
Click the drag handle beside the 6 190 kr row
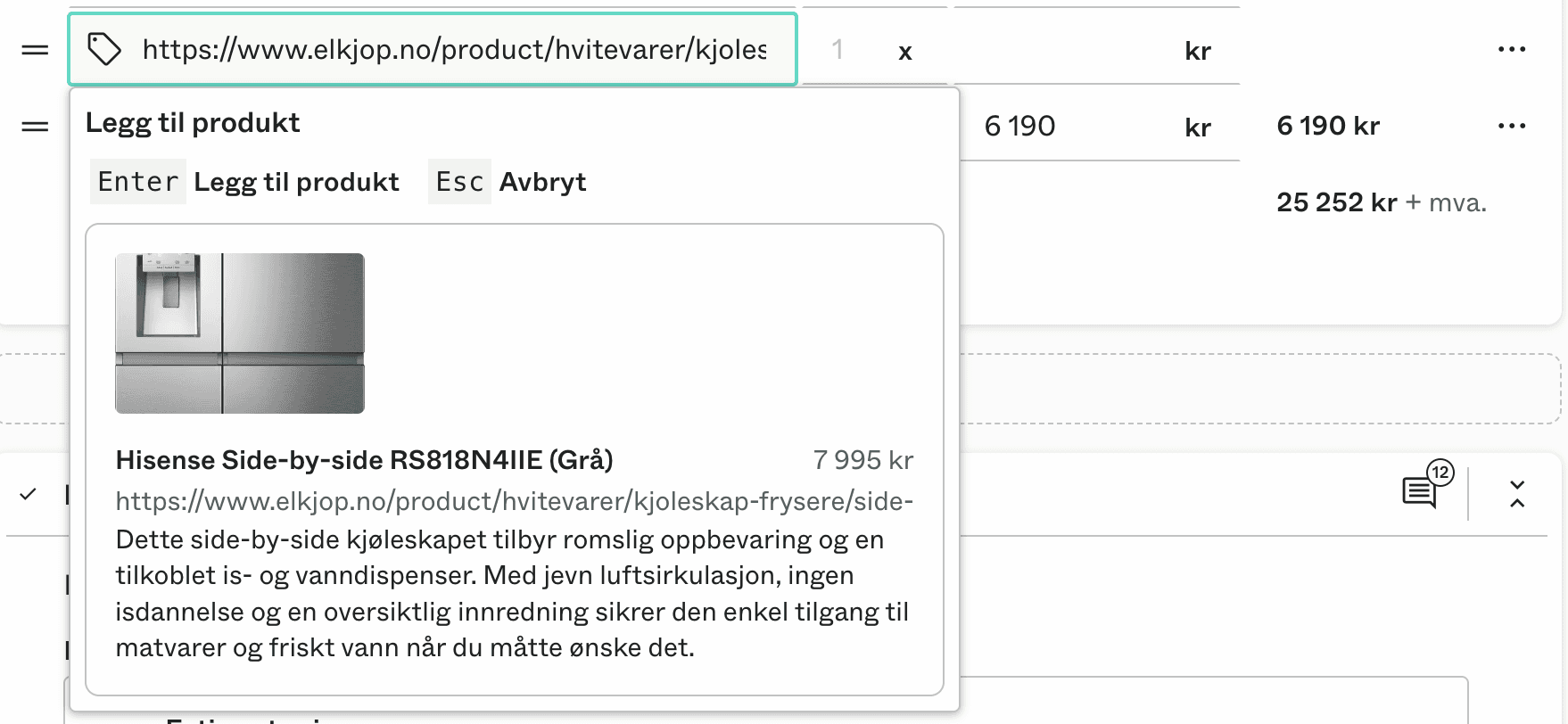coord(34,126)
